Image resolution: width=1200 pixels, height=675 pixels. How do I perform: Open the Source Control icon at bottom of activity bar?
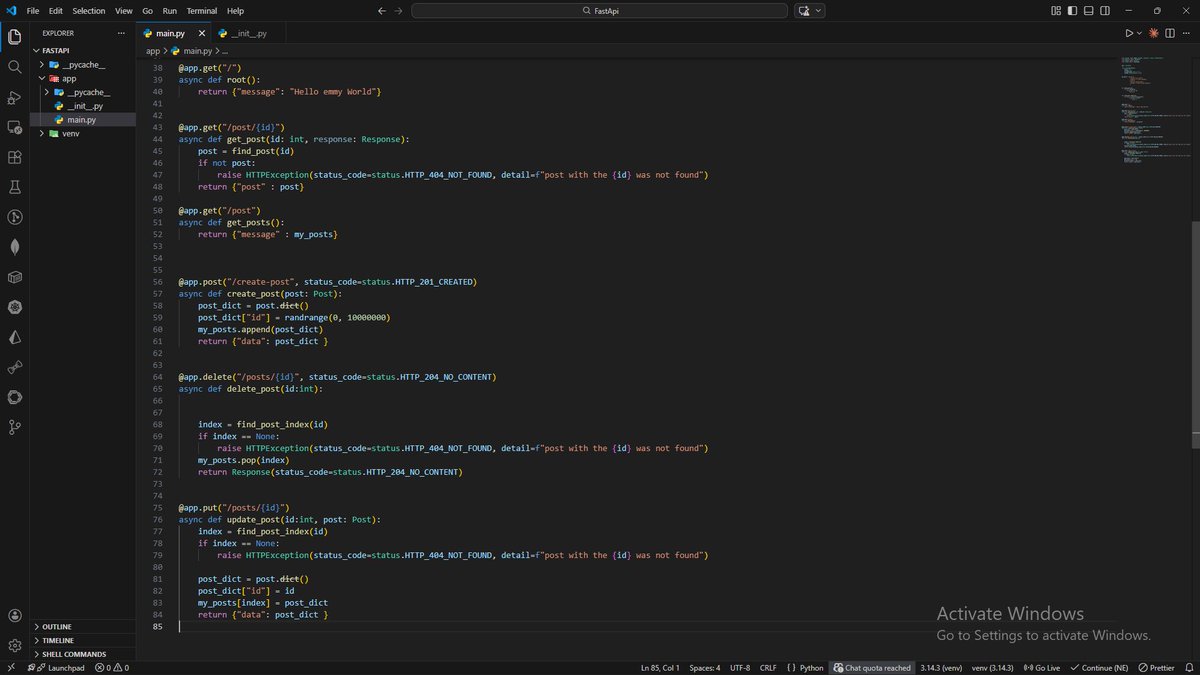(14, 427)
